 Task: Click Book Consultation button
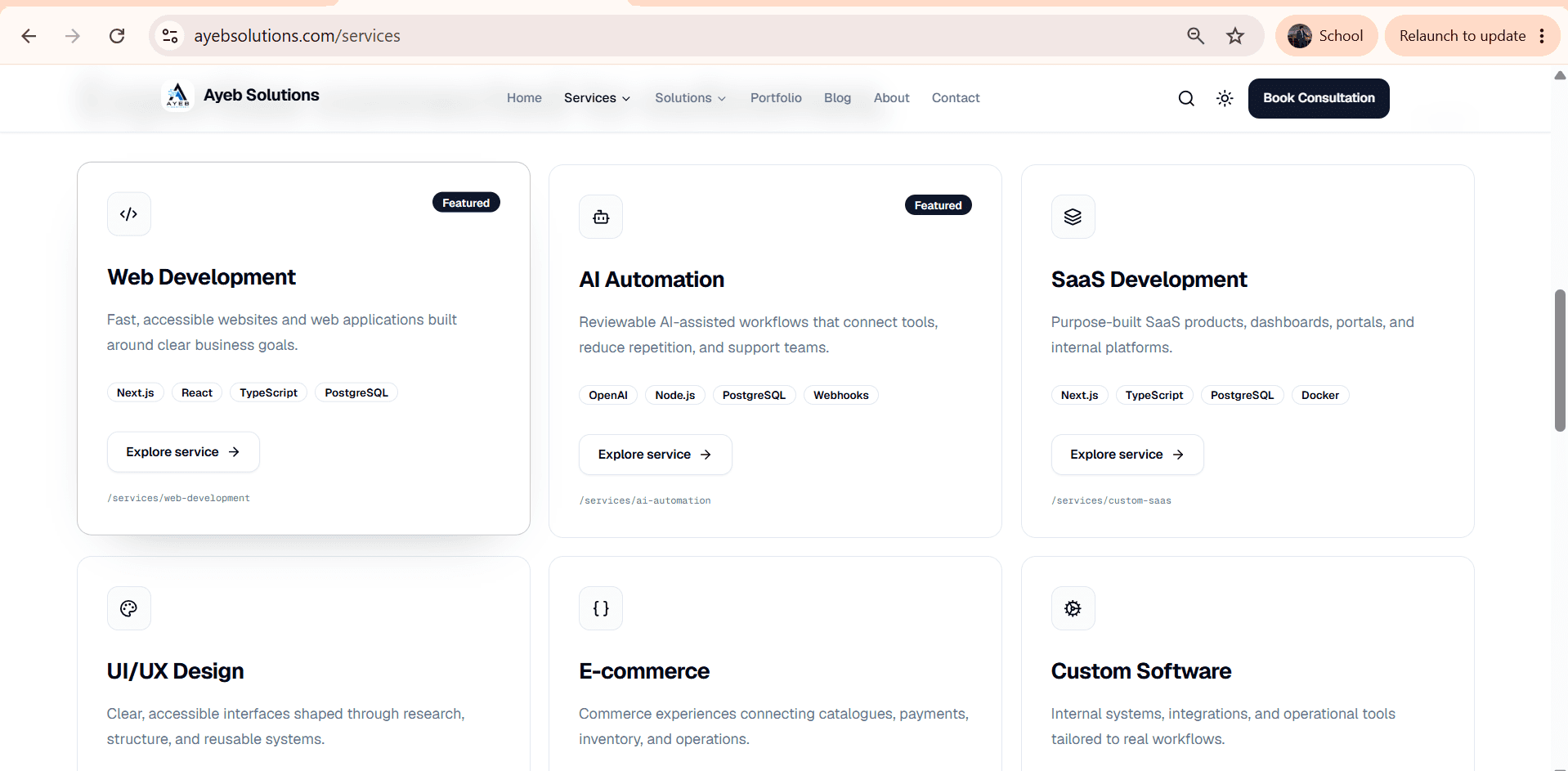click(x=1319, y=98)
